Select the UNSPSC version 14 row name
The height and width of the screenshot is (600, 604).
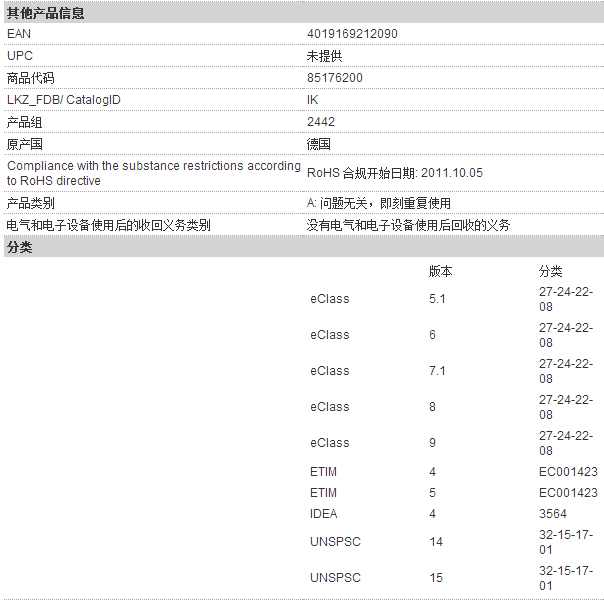[x=336, y=542]
